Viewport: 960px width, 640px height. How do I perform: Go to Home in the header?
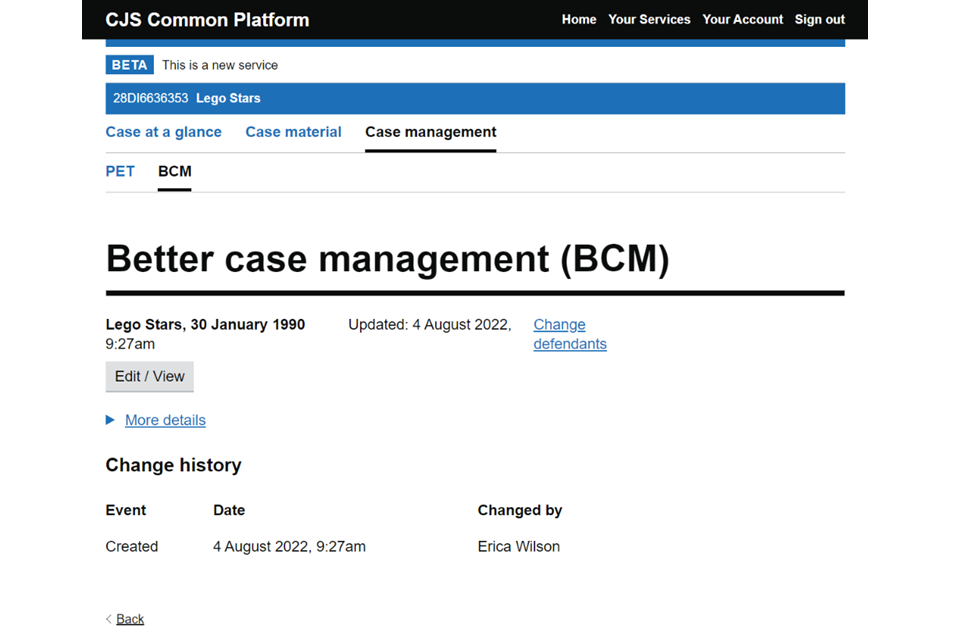point(579,19)
